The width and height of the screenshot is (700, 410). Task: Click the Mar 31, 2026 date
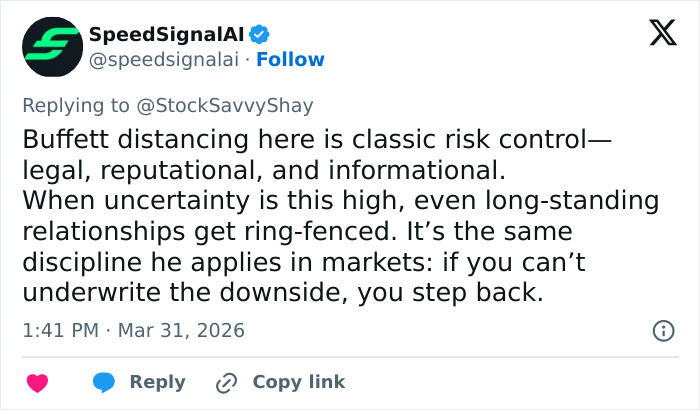click(x=180, y=330)
